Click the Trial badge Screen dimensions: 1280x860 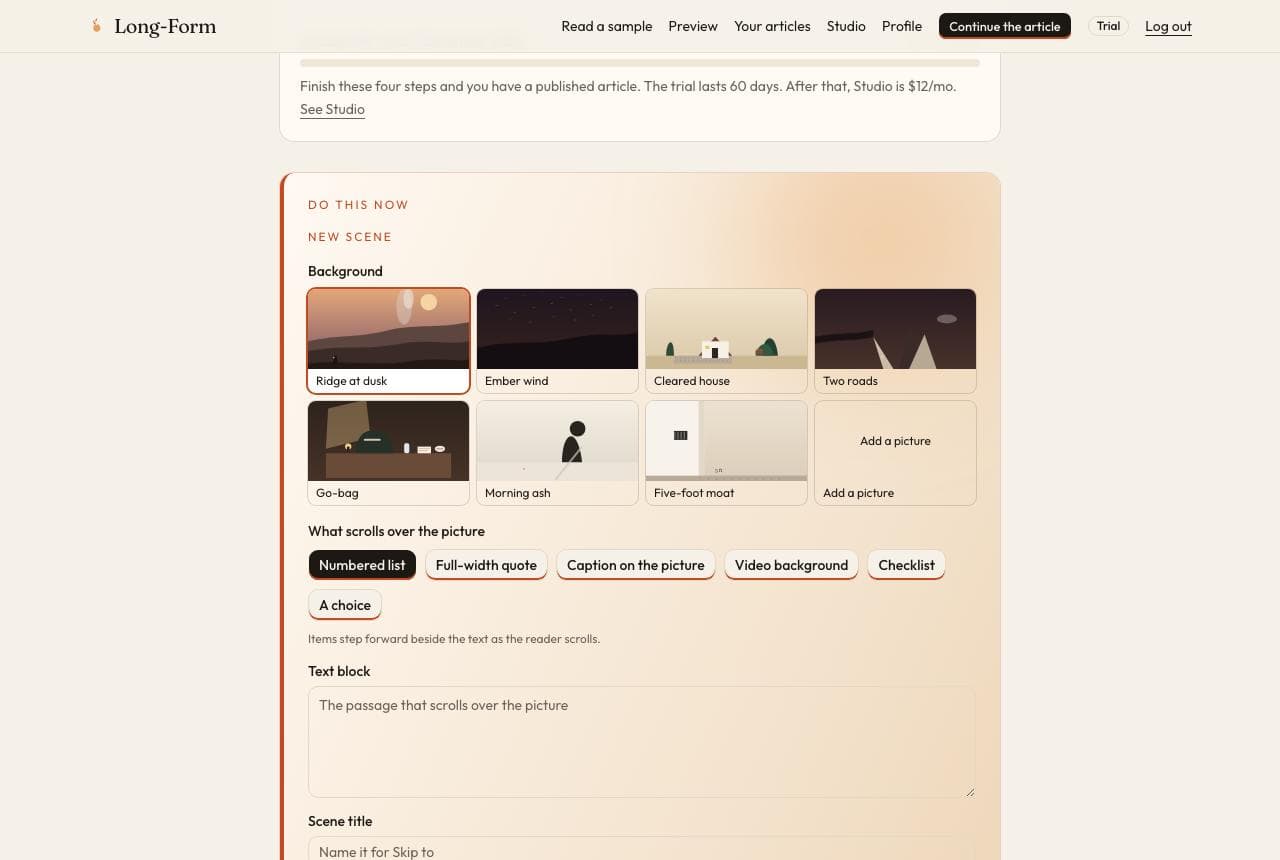tap(1108, 26)
